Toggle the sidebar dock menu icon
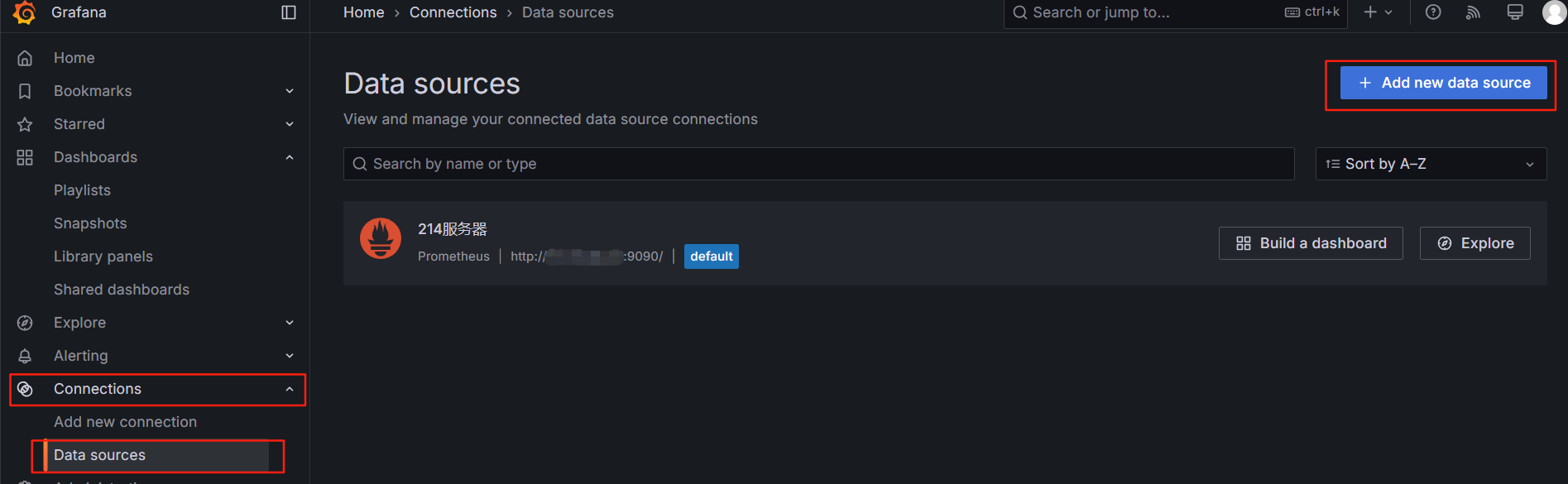This screenshot has width=1568, height=484. coord(289,12)
